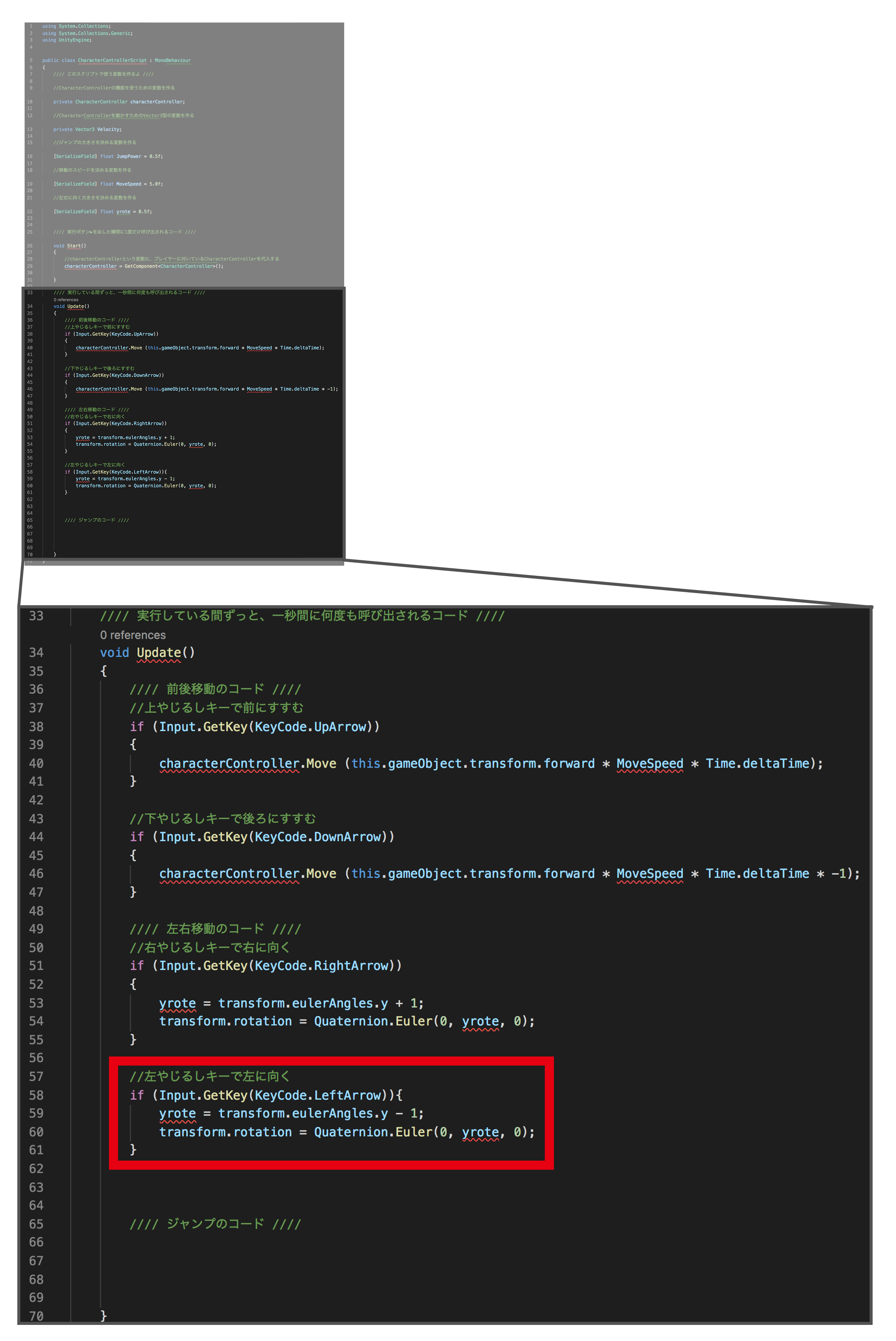
Task: Click Quaternion.Euler on enlarged line 60
Action: 373,1132
